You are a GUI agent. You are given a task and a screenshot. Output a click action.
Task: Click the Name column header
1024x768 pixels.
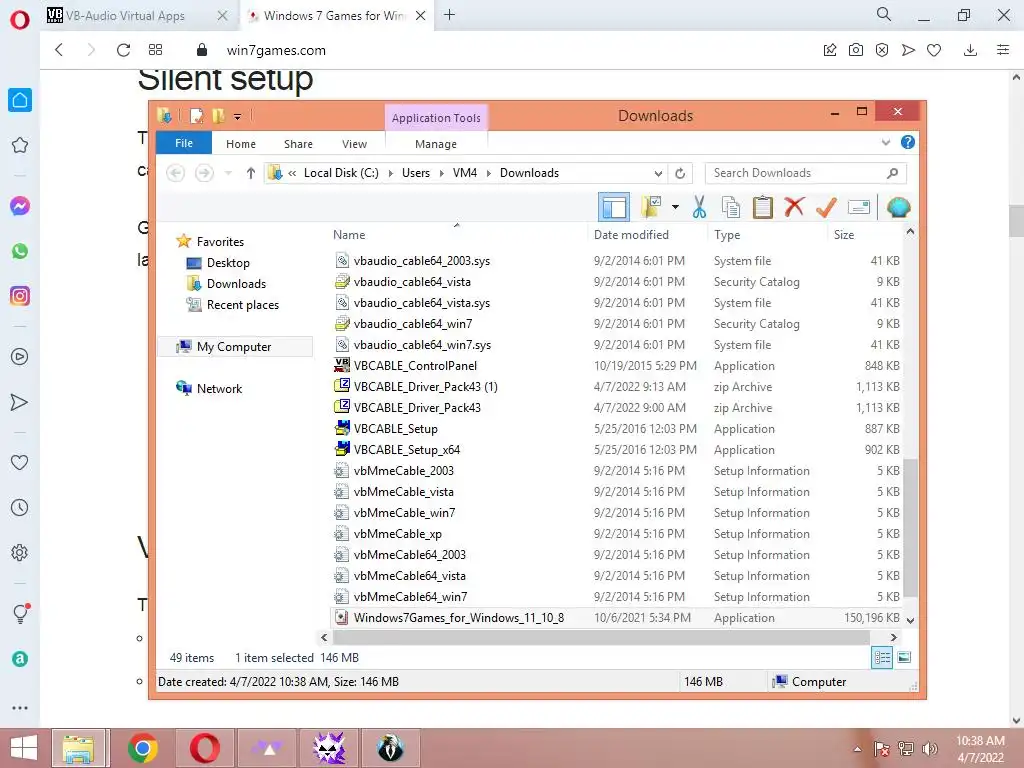click(349, 234)
